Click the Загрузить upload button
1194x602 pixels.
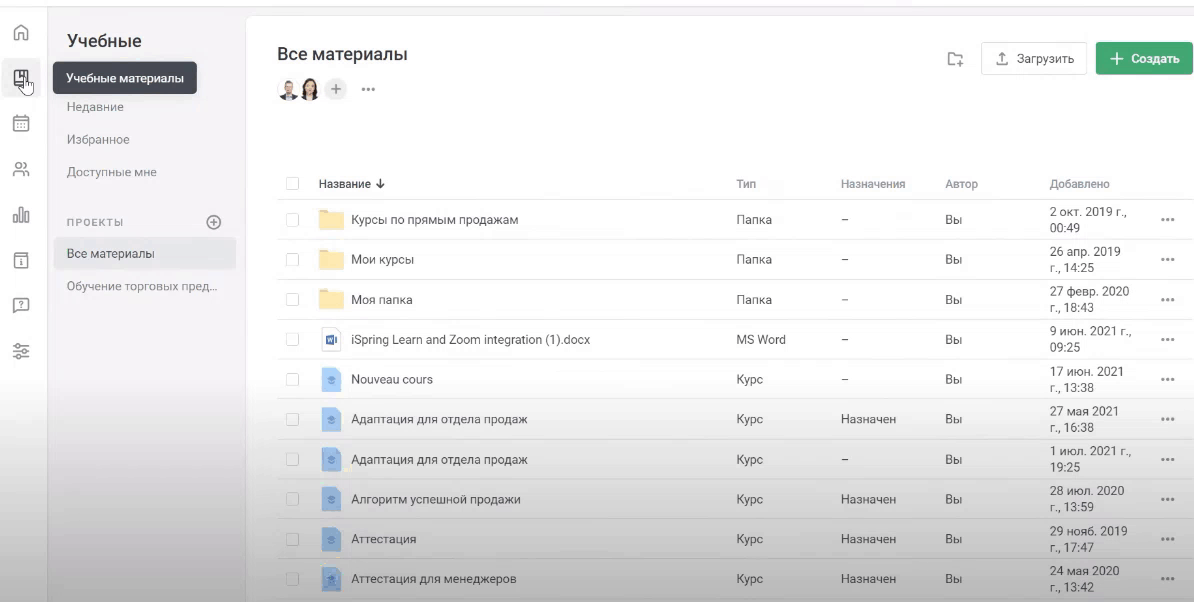coord(1034,59)
